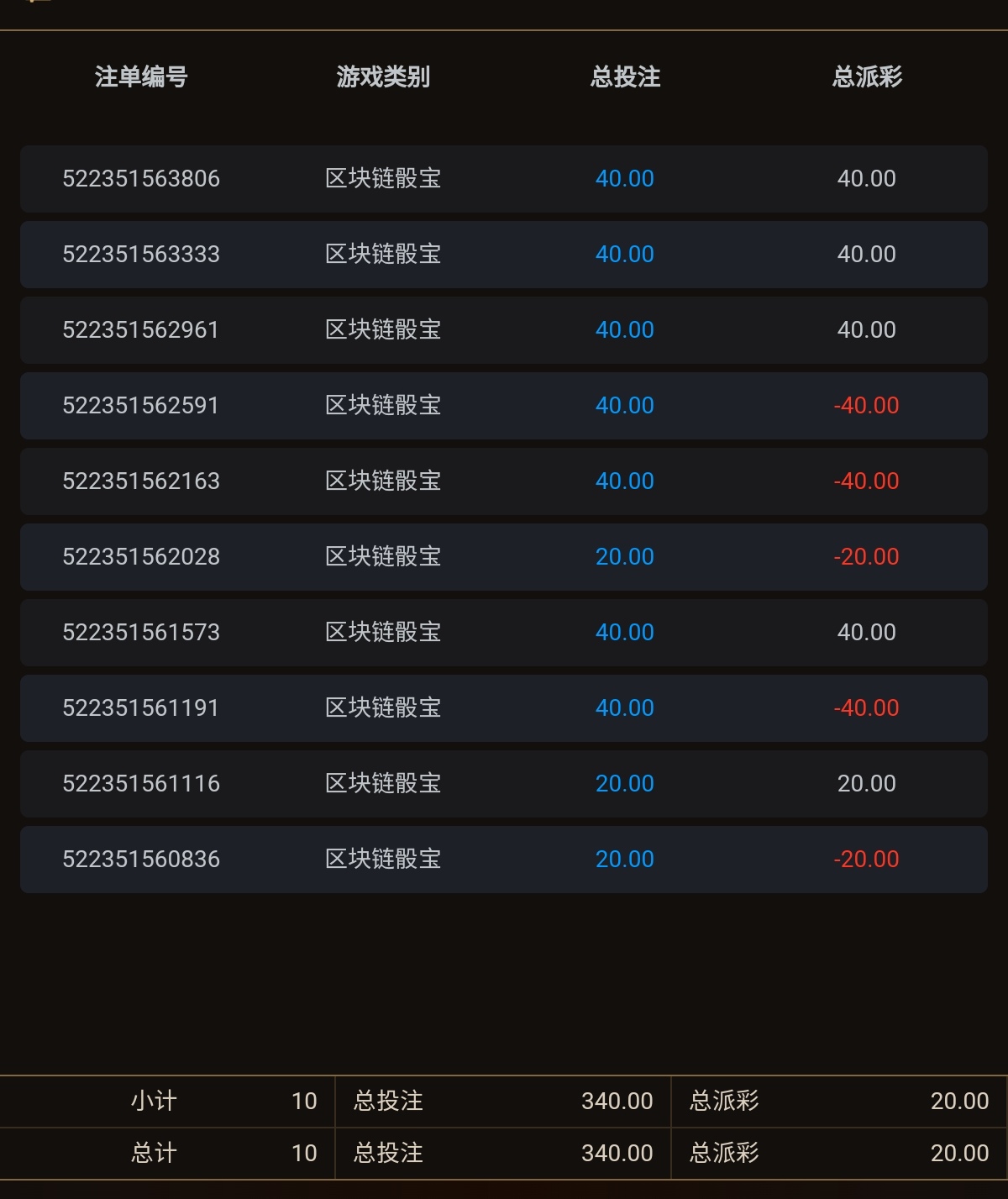Select order number 522351563333
The image size is (1008, 1199).
[141, 255]
